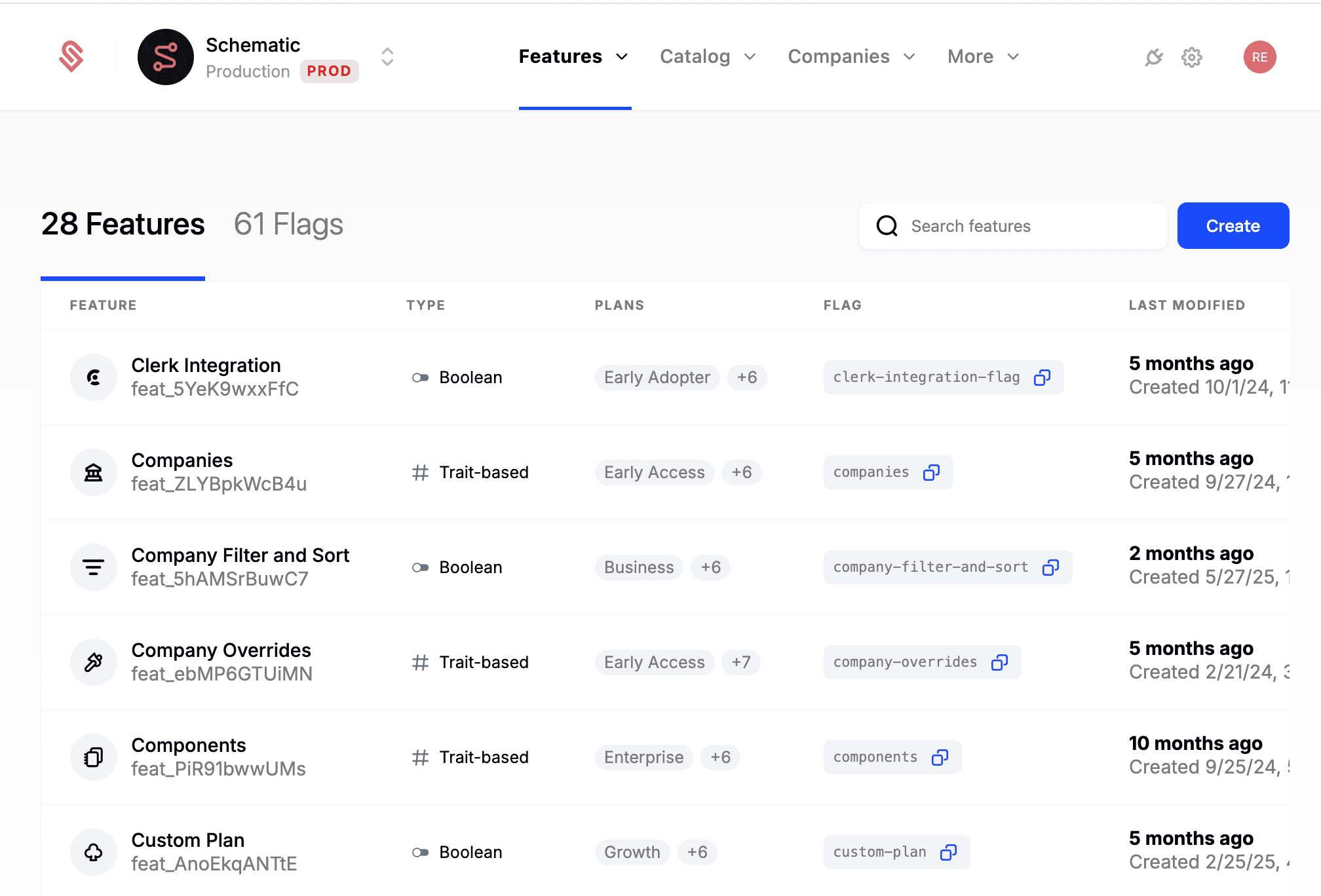1321x896 pixels.
Task: Switch to the 61 Flags tab
Action: point(288,225)
